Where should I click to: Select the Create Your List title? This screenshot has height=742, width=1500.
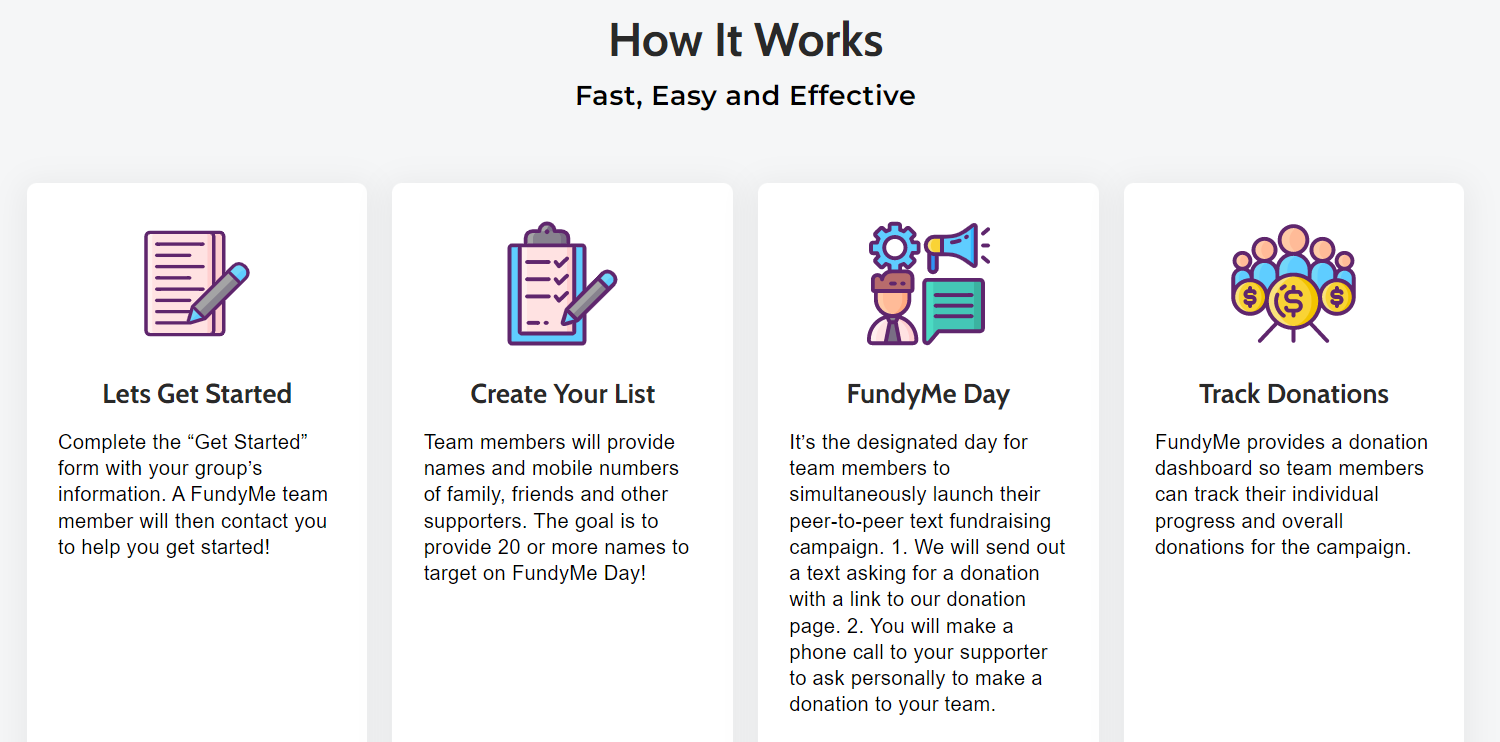[563, 394]
